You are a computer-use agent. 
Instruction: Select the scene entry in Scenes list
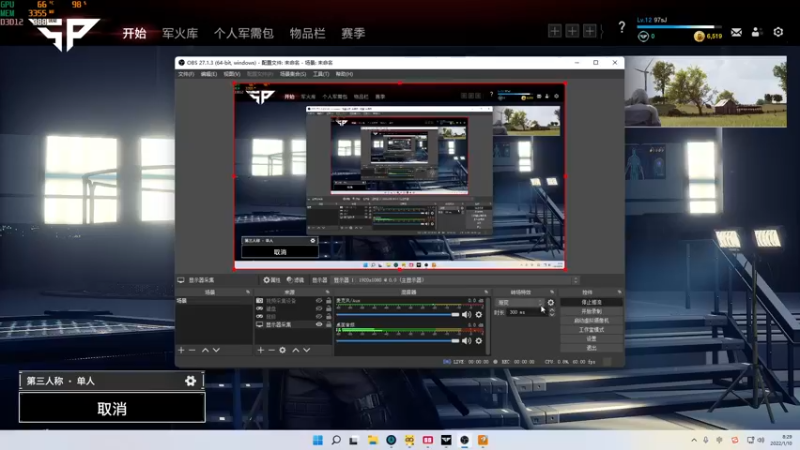[x=214, y=301]
